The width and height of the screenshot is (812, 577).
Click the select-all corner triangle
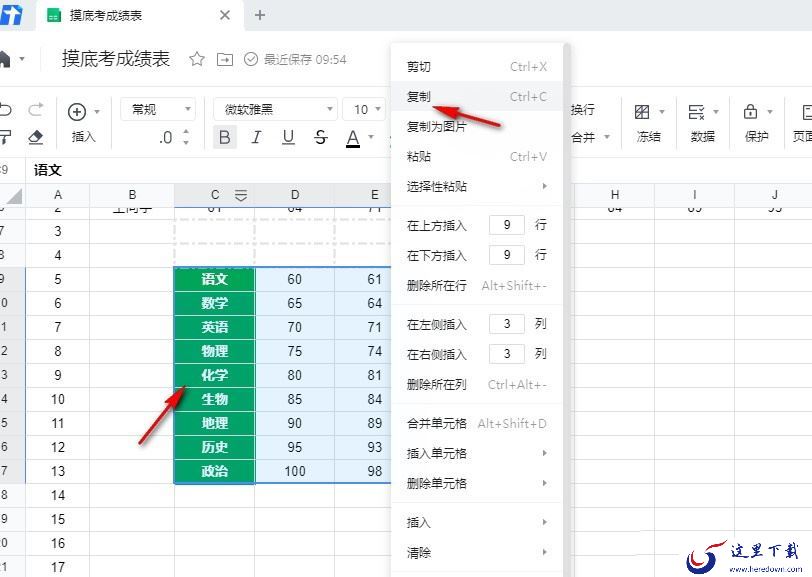14,196
